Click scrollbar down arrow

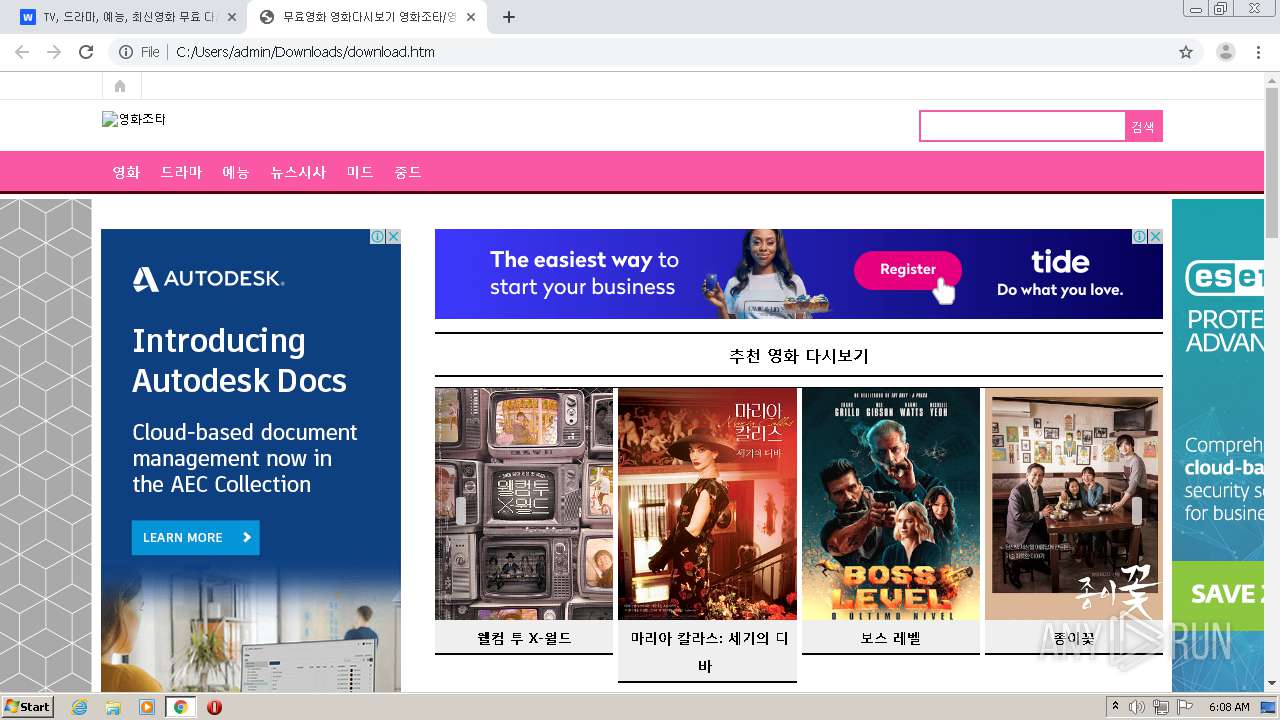1272,684
